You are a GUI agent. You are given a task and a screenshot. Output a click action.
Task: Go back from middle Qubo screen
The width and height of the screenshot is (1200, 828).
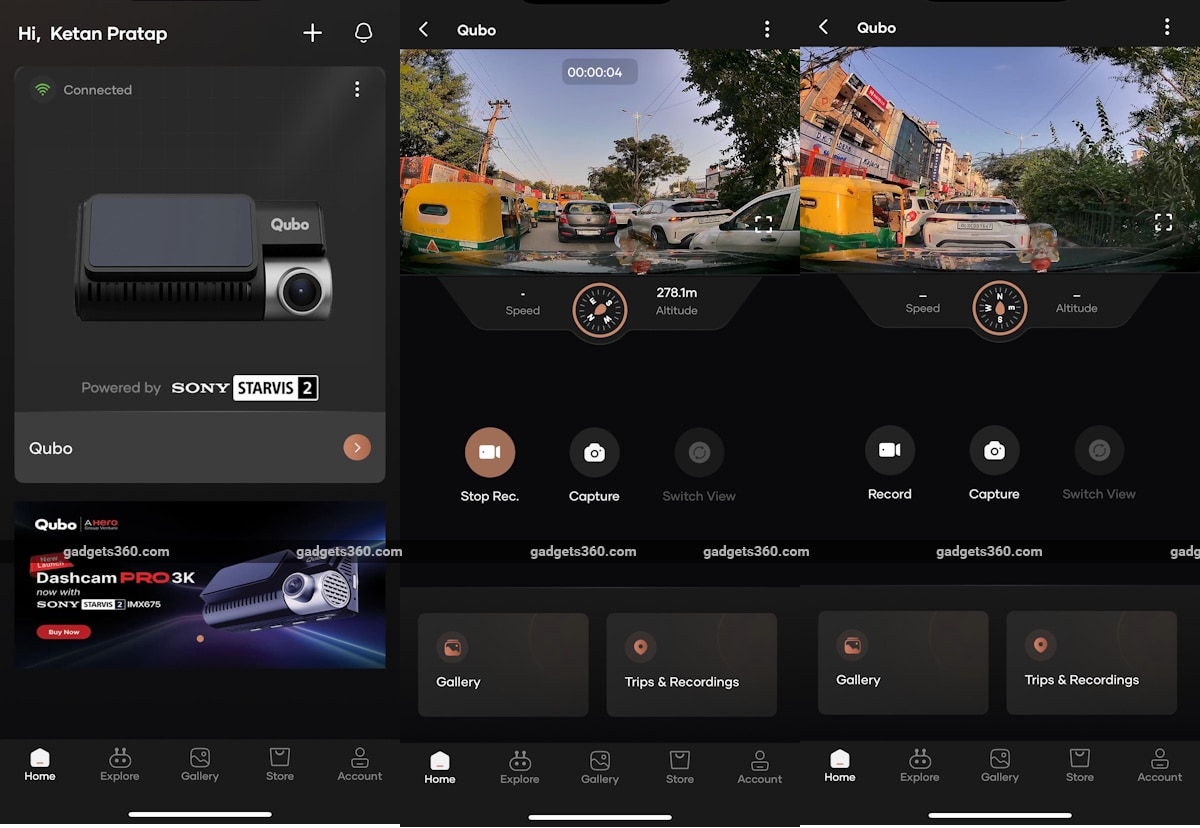pos(423,30)
